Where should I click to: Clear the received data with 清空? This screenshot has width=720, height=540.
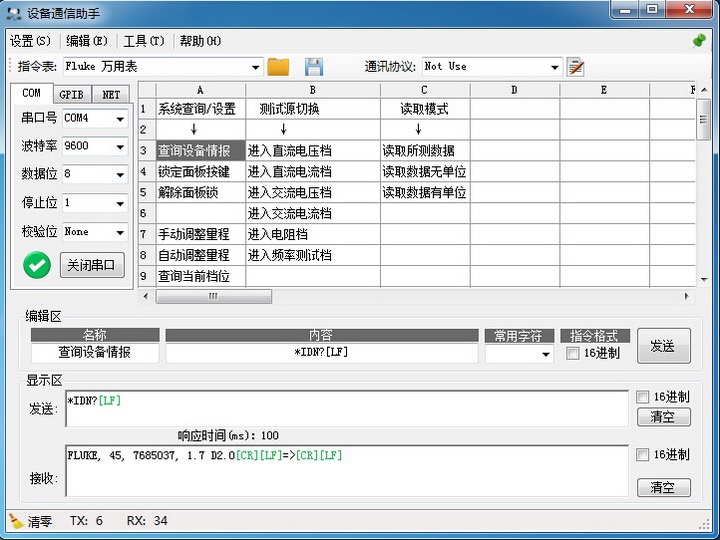click(664, 487)
